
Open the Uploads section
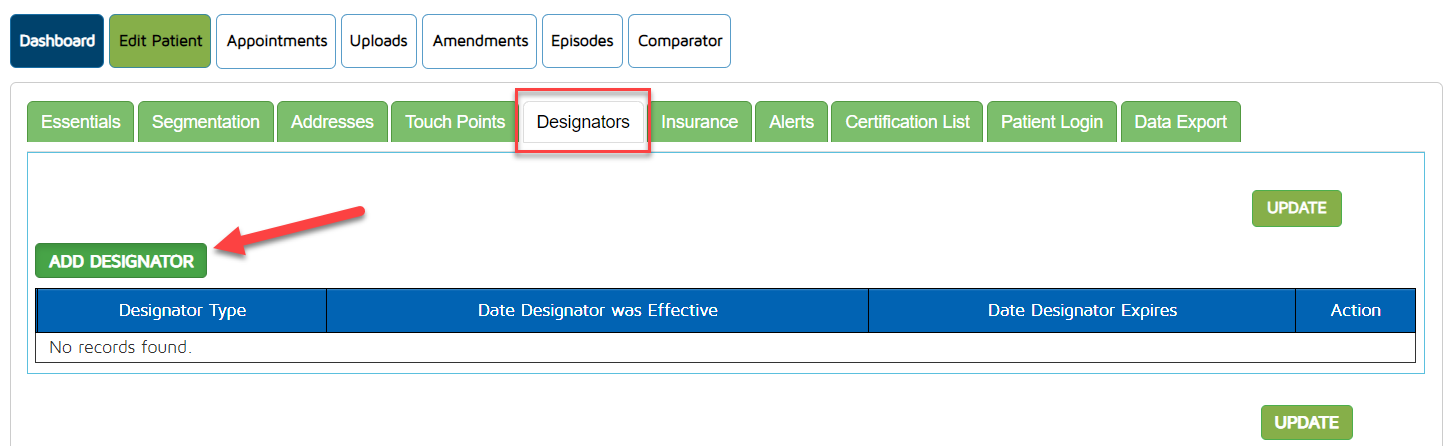coord(378,41)
